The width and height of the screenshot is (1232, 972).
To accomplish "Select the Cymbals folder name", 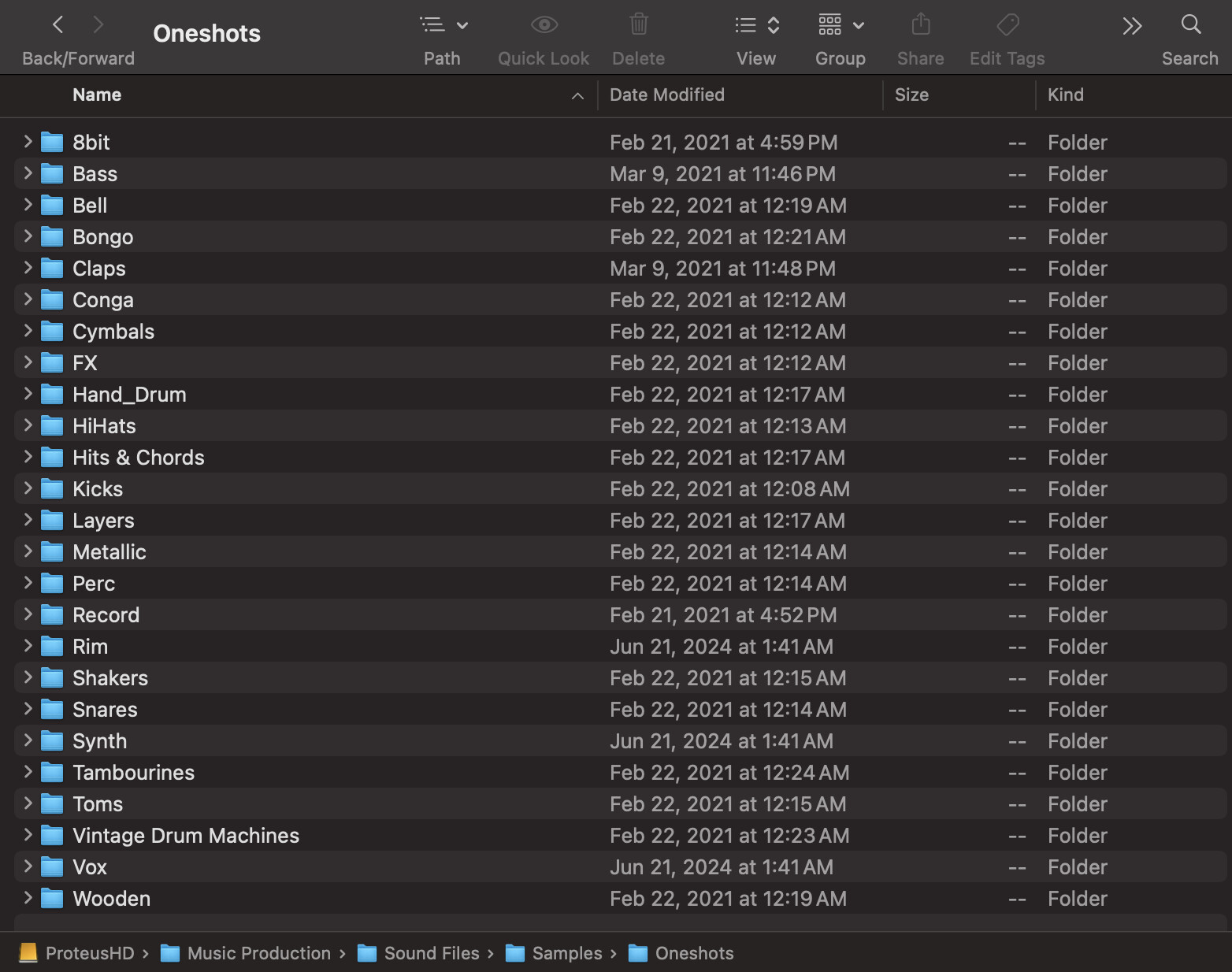I will tap(113, 332).
